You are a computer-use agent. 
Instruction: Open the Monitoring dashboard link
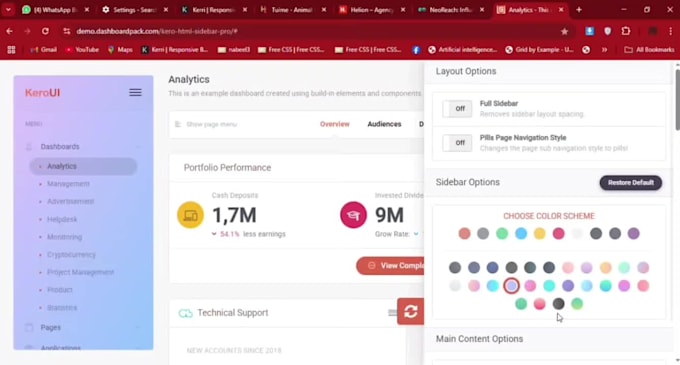64,237
